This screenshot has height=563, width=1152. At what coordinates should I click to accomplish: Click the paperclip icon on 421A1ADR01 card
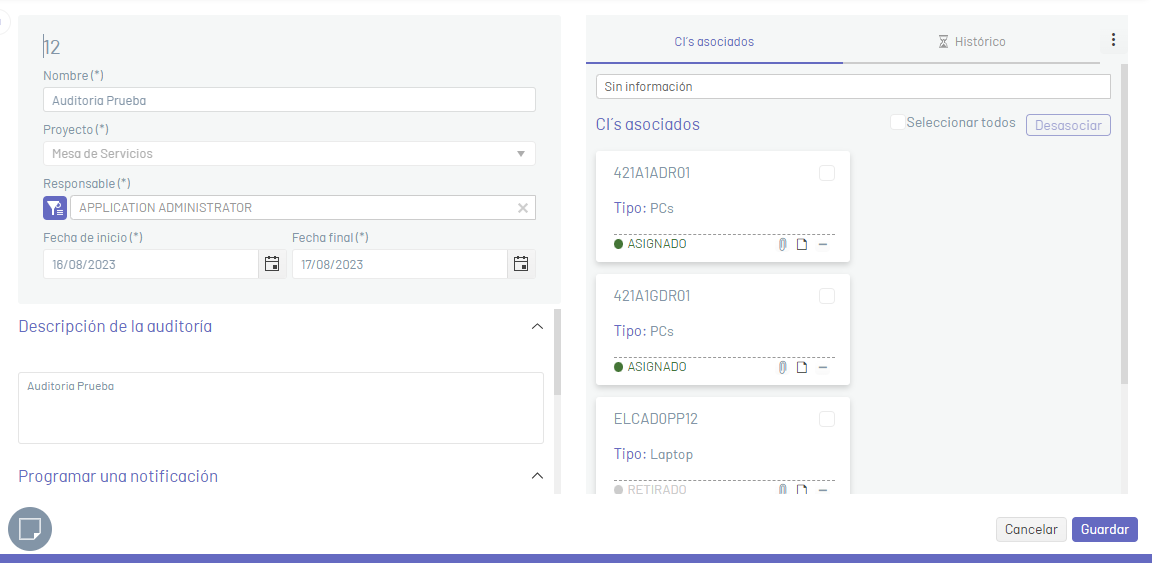[x=782, y=244]
